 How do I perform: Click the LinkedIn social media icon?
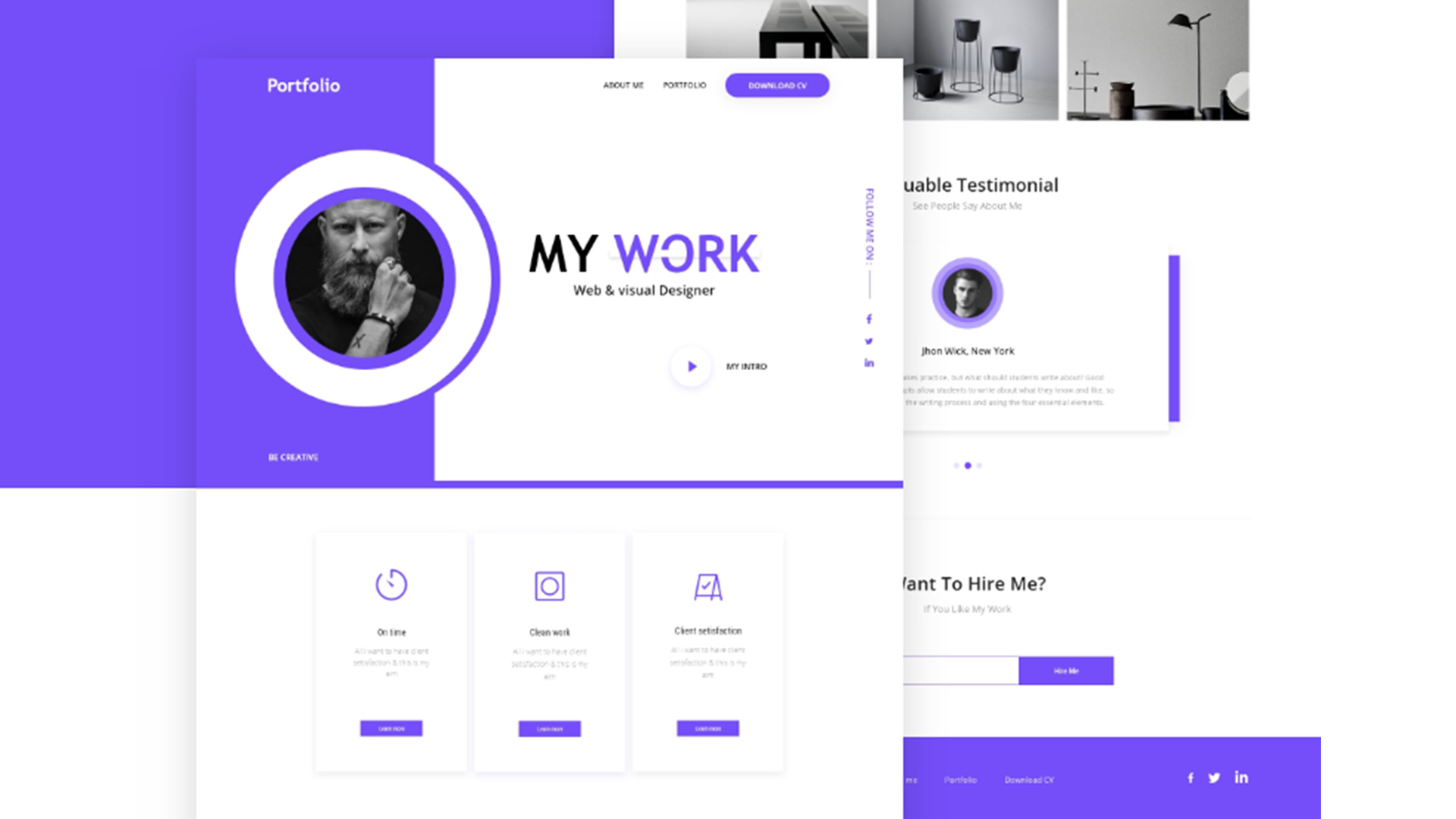[869, 363]
